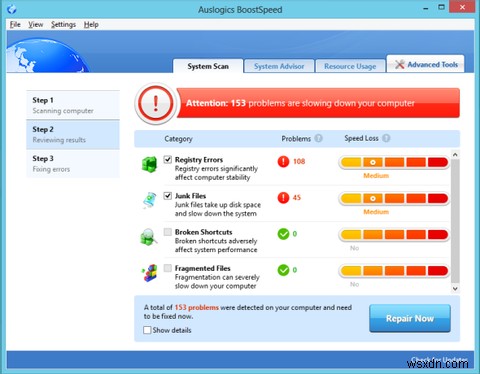Click the large red exclamation attention icon
This screenshot has height=374, width=480.
pyautogui.click(x=156, y=103)
